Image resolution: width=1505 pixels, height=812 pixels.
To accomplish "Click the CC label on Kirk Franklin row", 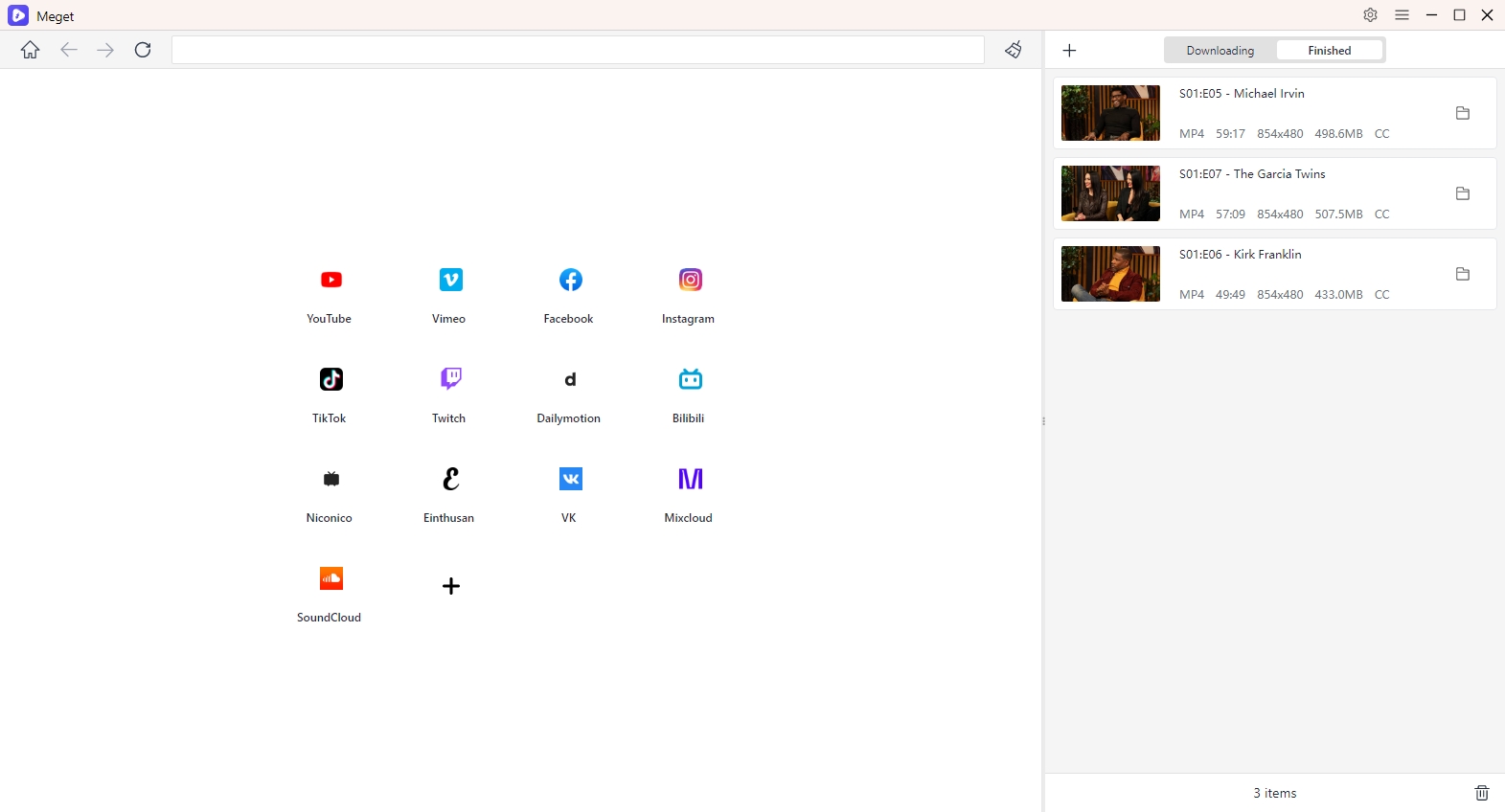I will click(x=1381, y=295).
